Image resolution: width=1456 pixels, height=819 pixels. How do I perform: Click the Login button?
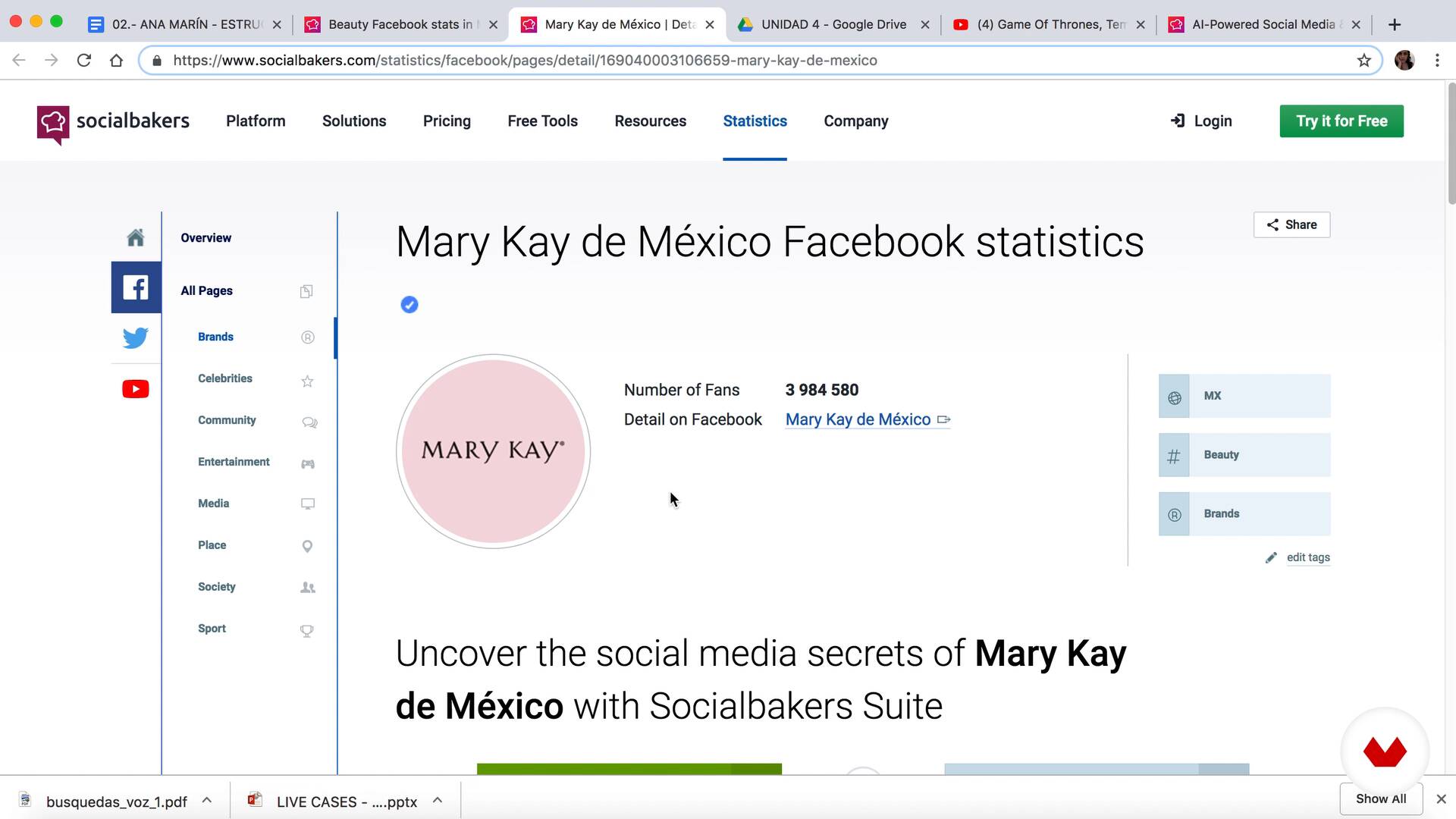pyautogui.click(x=1201, y=121)
